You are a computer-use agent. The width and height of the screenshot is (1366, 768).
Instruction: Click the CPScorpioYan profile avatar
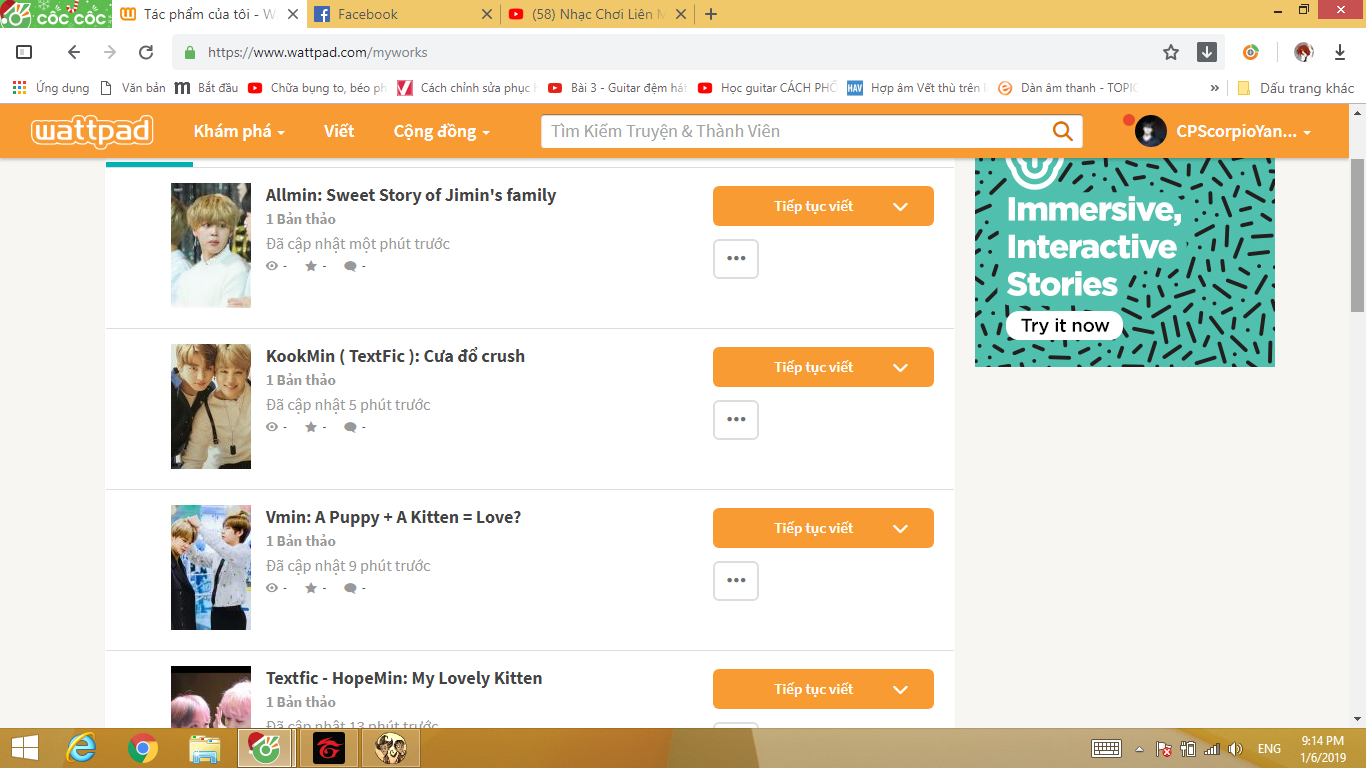tap(1151, 131)
